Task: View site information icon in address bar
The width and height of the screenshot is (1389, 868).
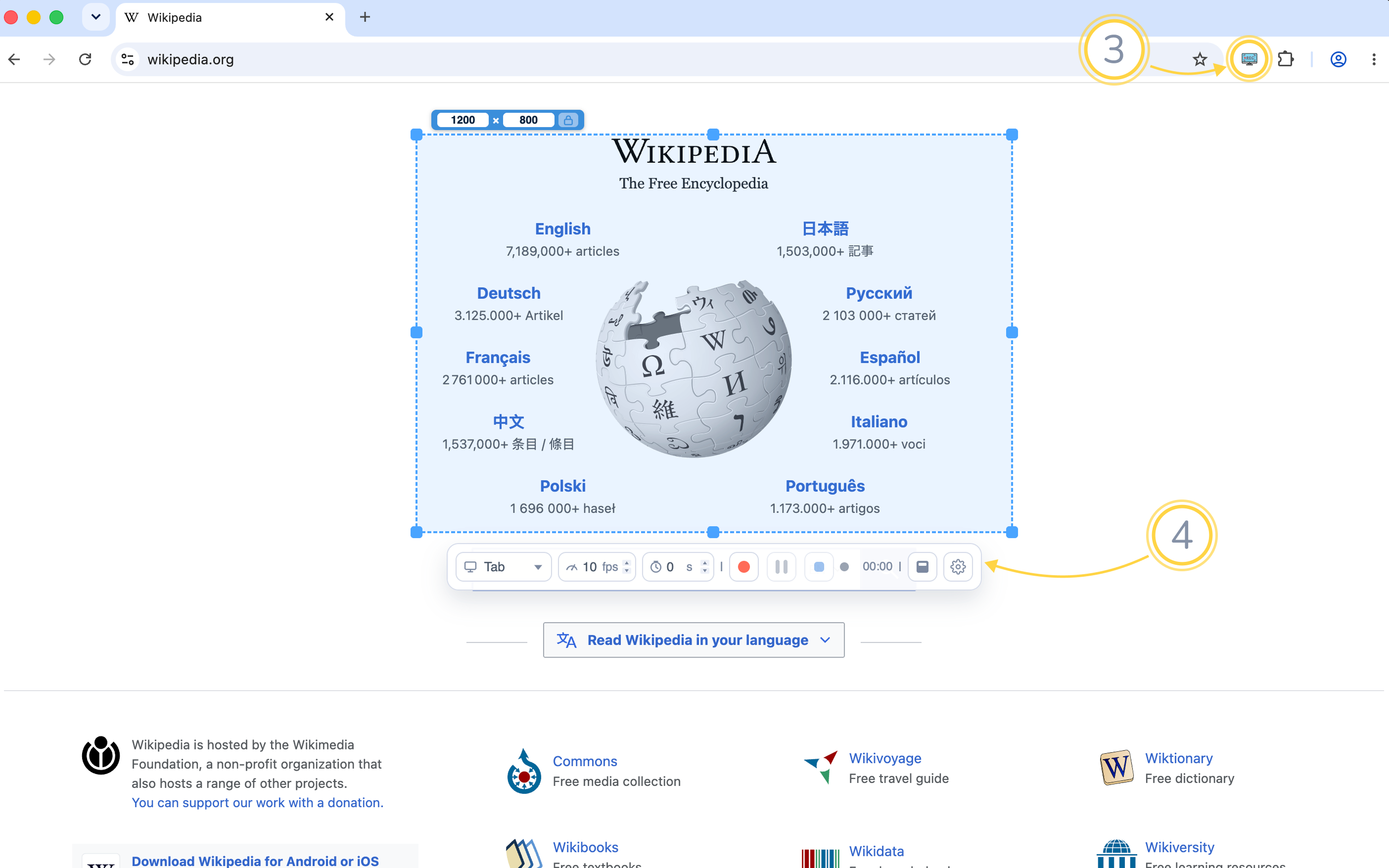Action: (128, 59)
